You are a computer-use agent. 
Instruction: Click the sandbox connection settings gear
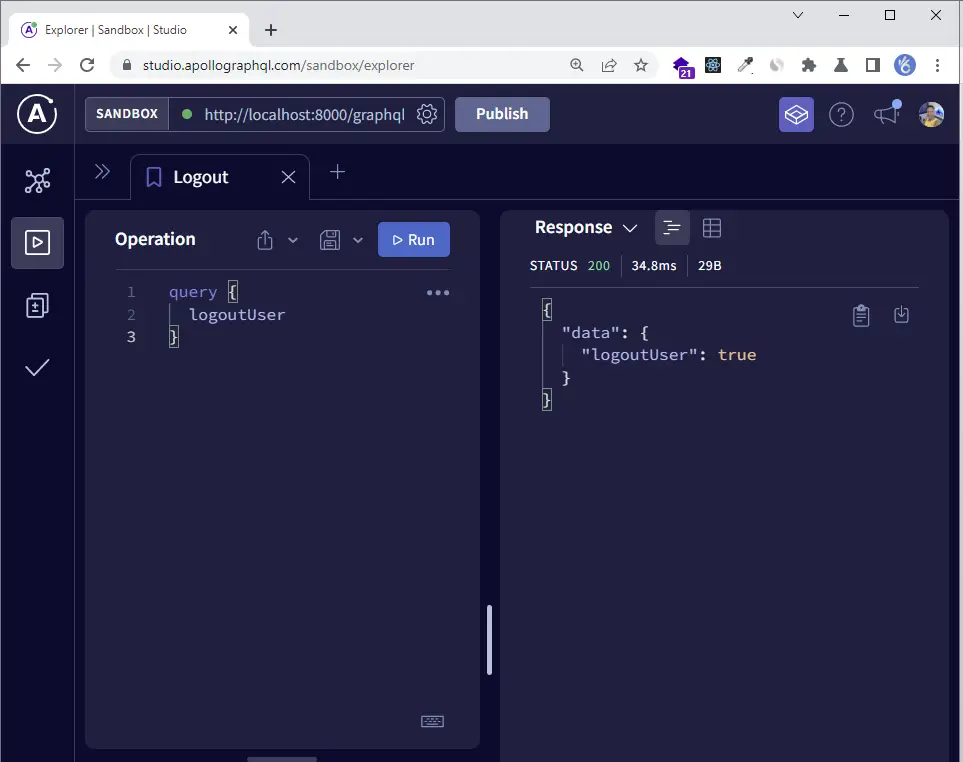[x=427, y=114]
